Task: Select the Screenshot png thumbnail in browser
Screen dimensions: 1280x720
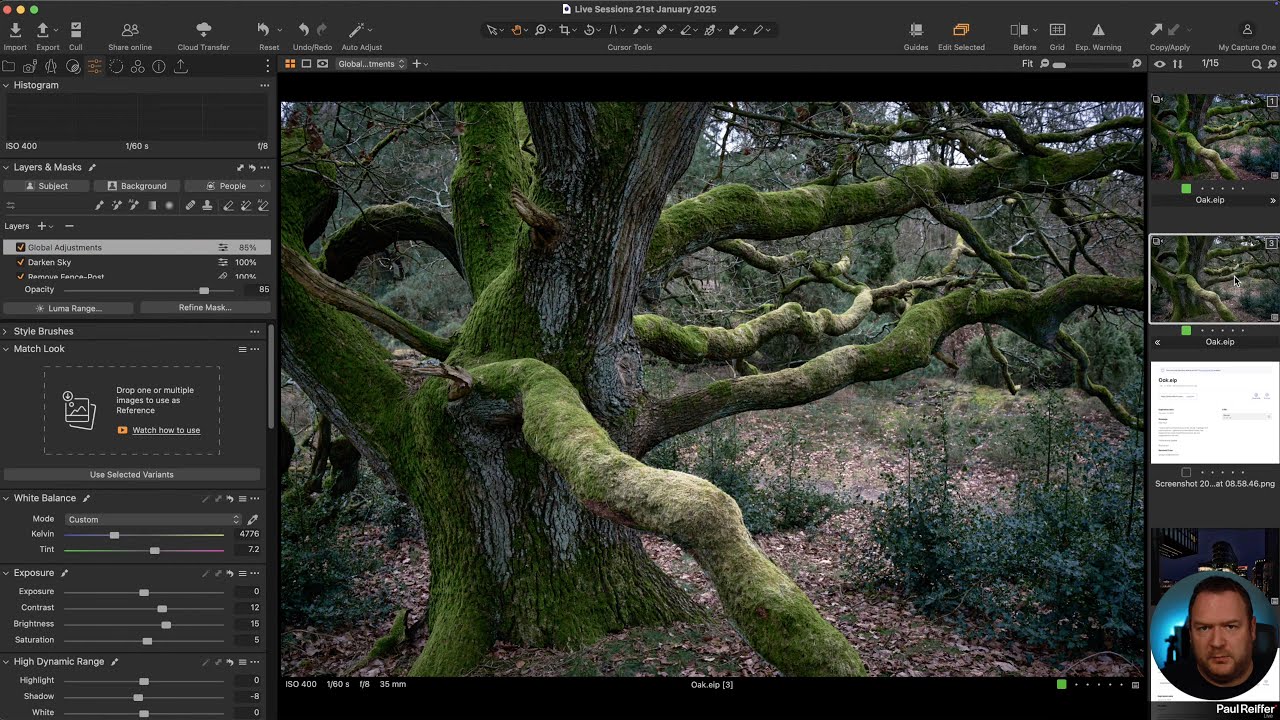Action: (1215, 412)
